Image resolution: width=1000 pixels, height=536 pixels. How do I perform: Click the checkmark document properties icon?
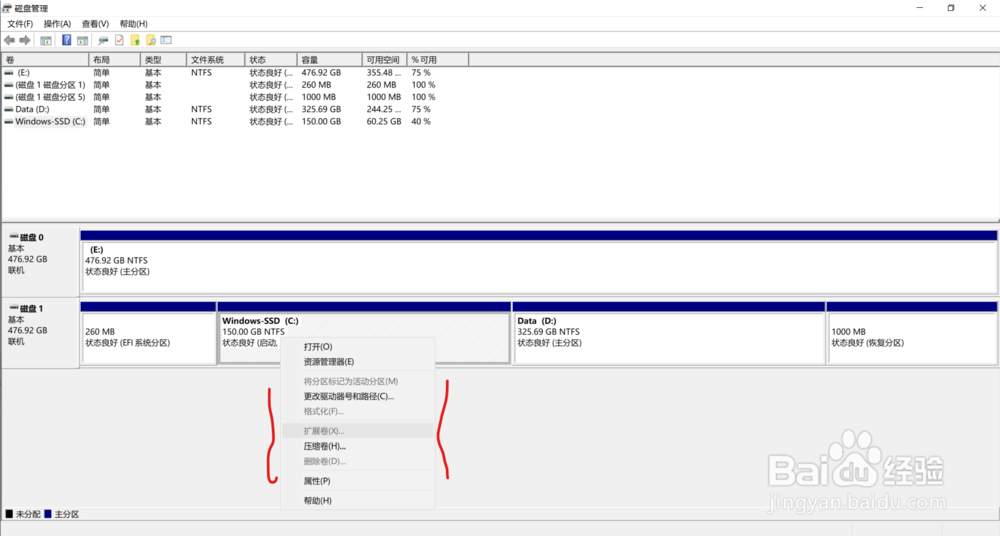119,40
